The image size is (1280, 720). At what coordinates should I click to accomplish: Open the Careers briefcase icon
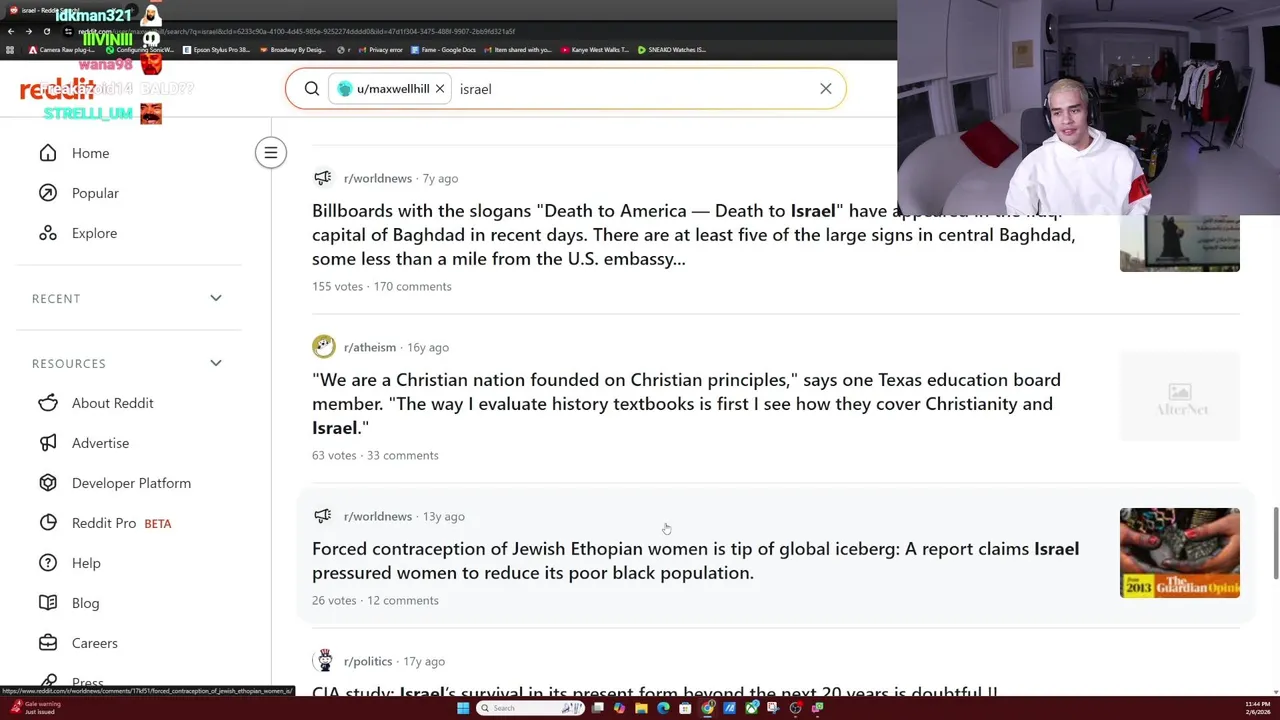(x=48, y=643)
